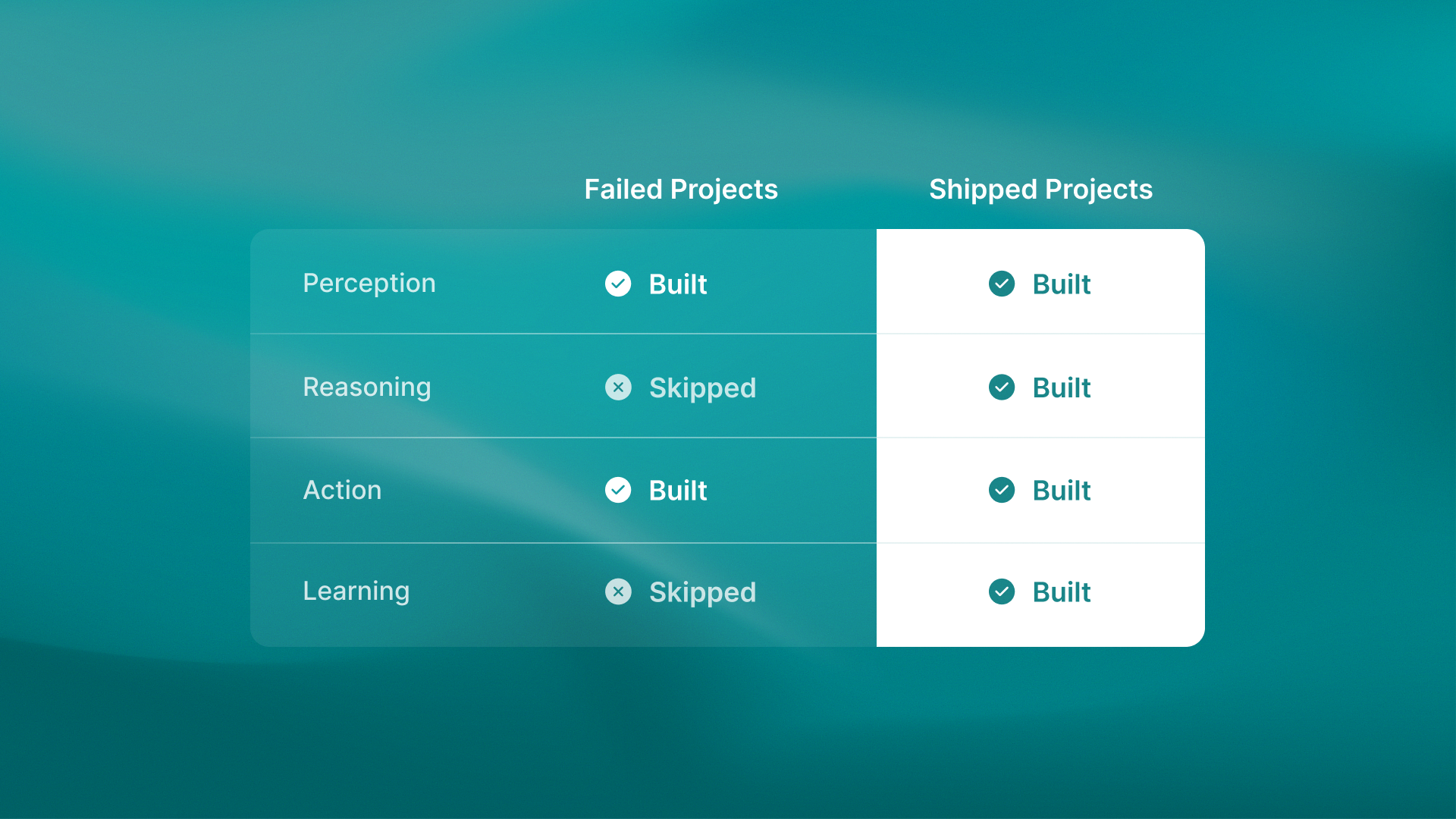Image resolution: width=1456 pixels, height=819 pixels.
Task: Click Skipped text in the Reasoning row
Action: 703,388
